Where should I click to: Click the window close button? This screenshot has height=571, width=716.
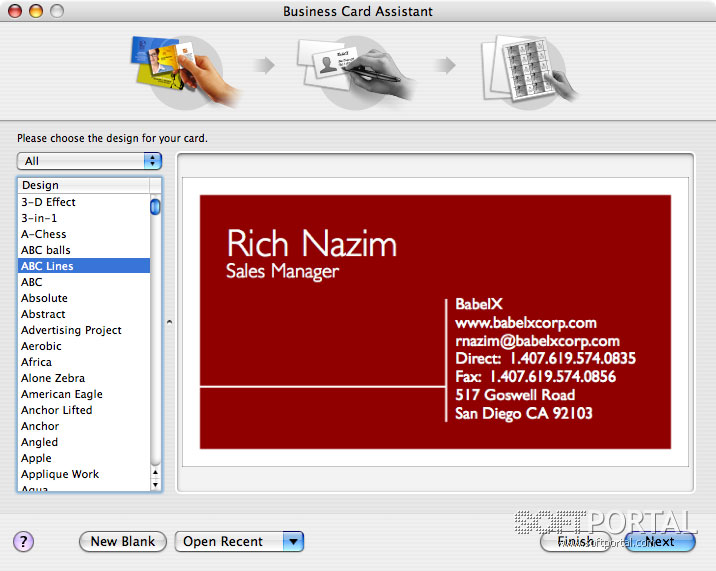click(x=15, y=11)
